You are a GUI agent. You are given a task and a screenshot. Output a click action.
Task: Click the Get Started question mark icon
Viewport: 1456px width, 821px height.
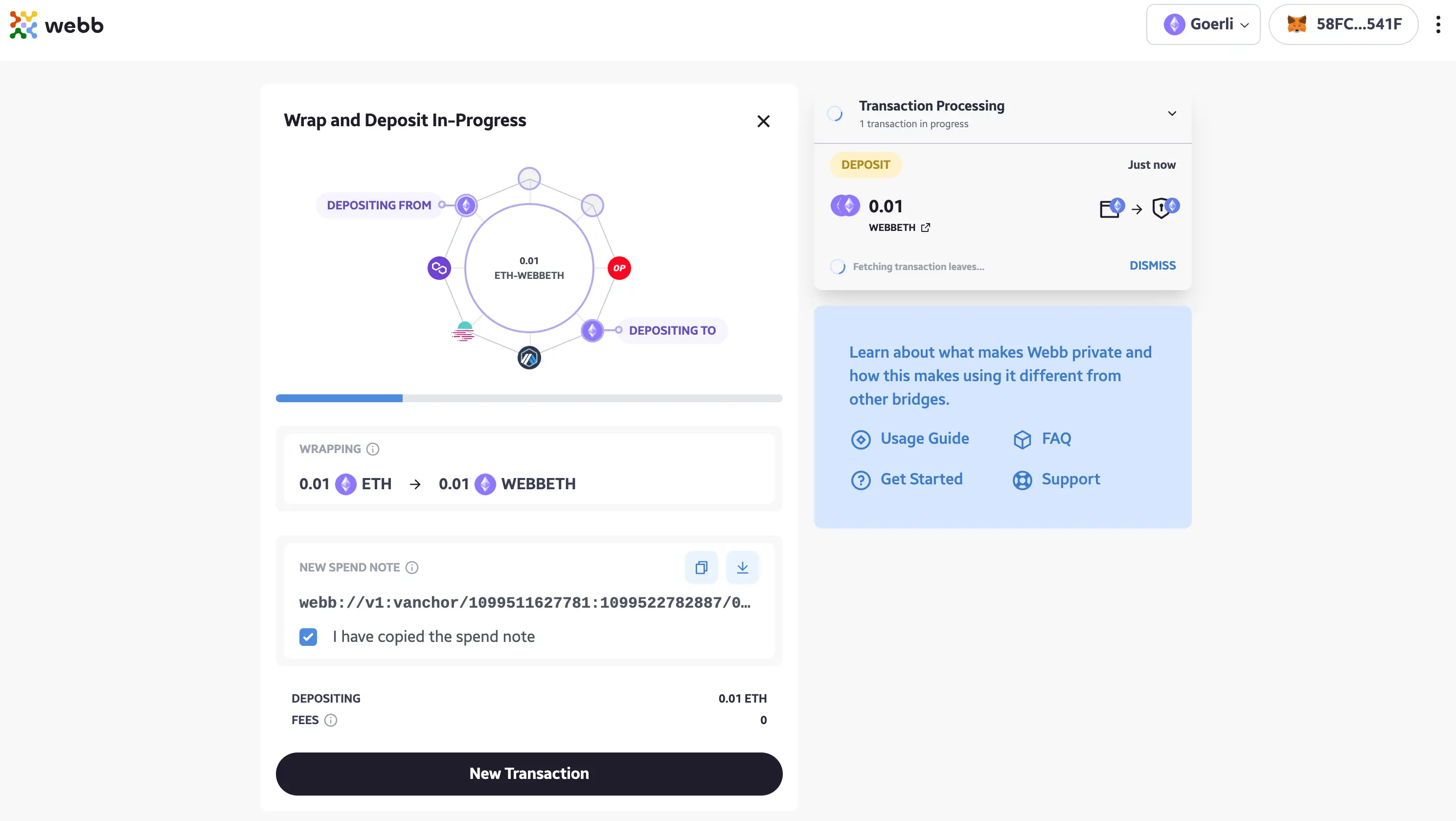tap(860, 479)
